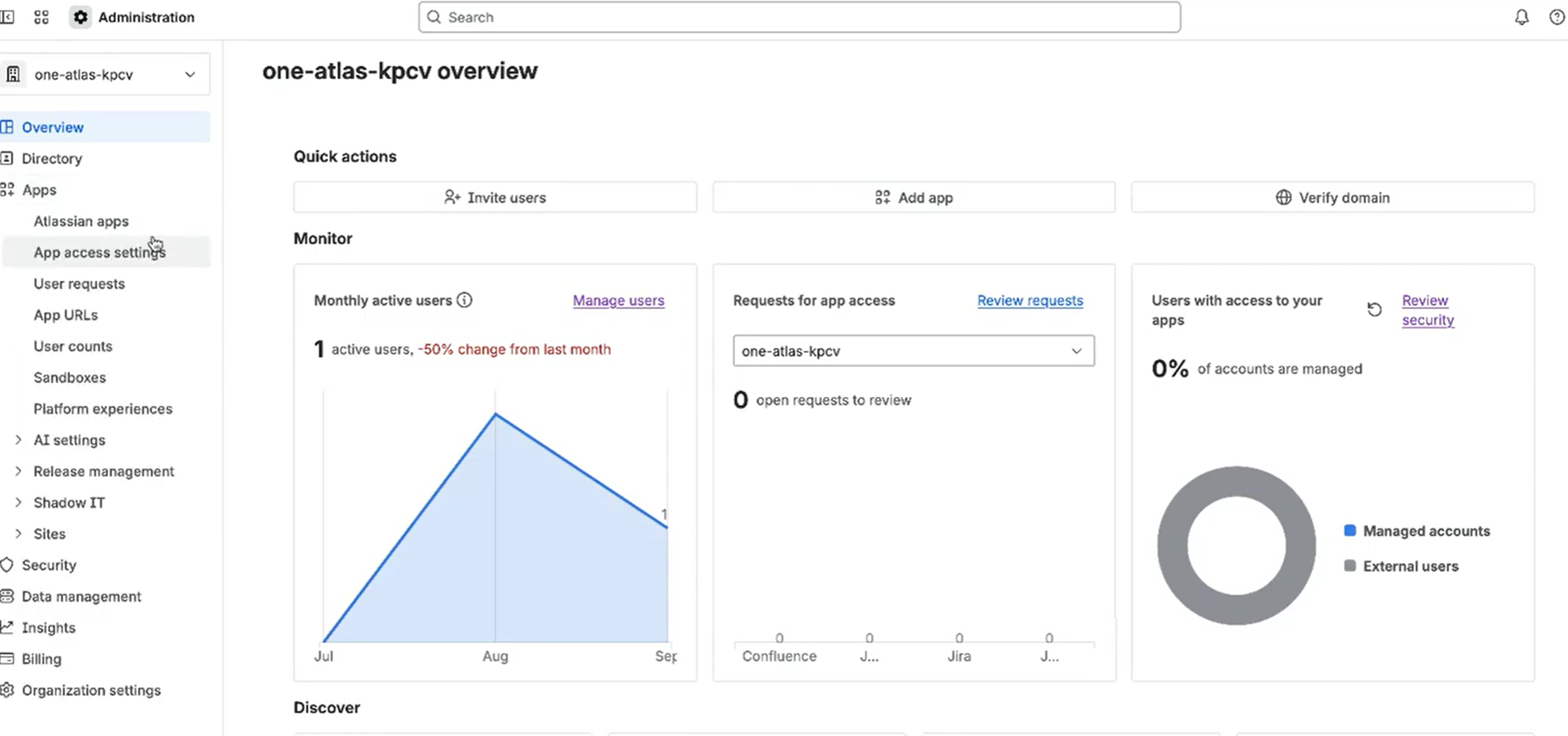Follow the Manage users link
Viewport: 1568px width, 736px height.
point(619,300)
